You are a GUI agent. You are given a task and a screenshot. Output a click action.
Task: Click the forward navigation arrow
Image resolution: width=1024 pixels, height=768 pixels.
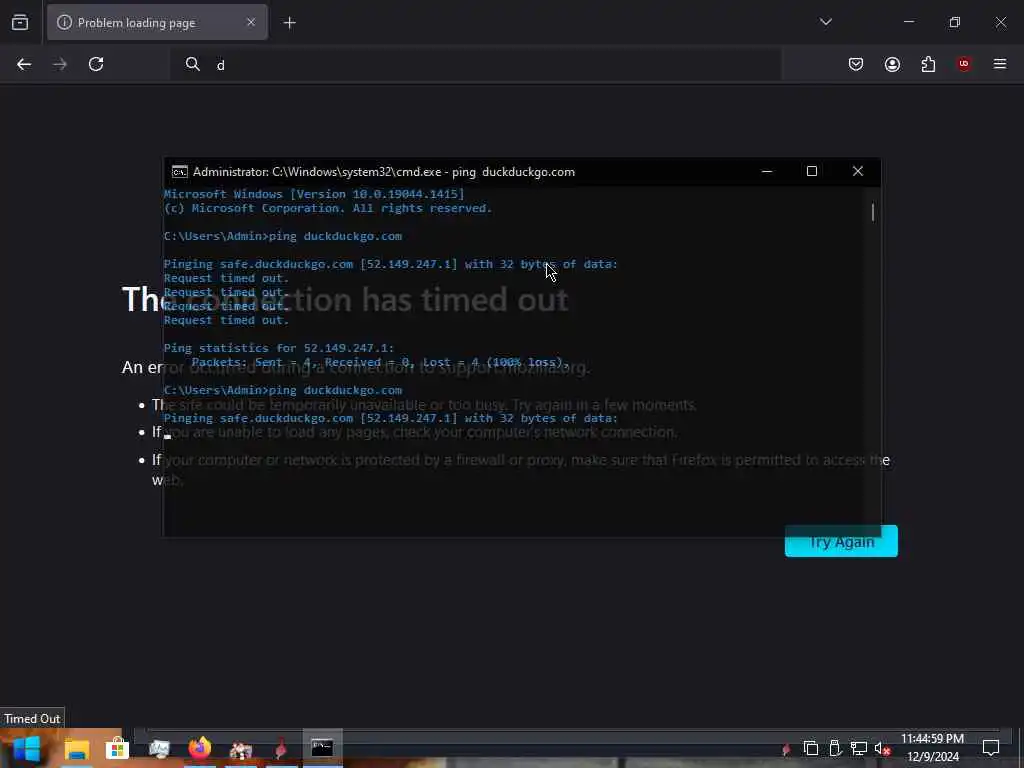59,64
